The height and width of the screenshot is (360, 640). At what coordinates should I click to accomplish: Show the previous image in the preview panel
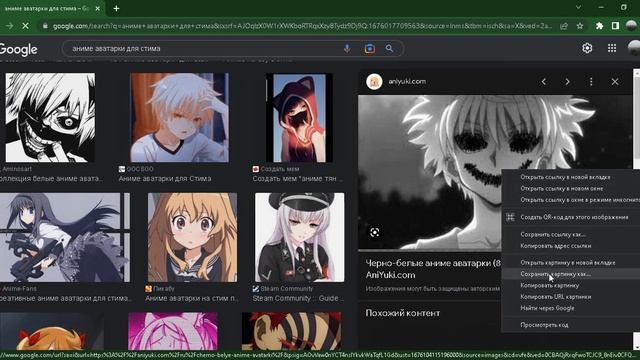(x=544, y=82)
